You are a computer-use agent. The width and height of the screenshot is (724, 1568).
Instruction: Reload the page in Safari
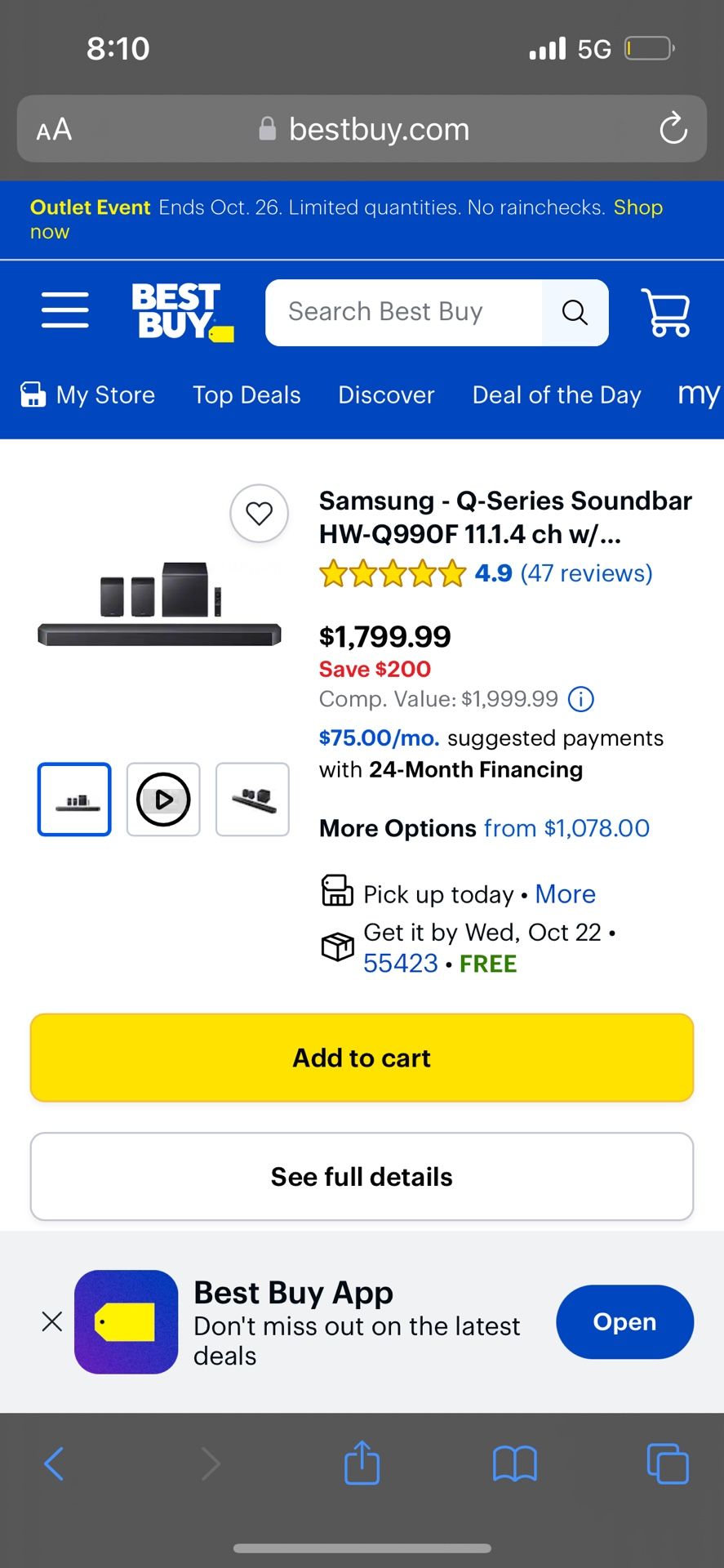[672, 128]
